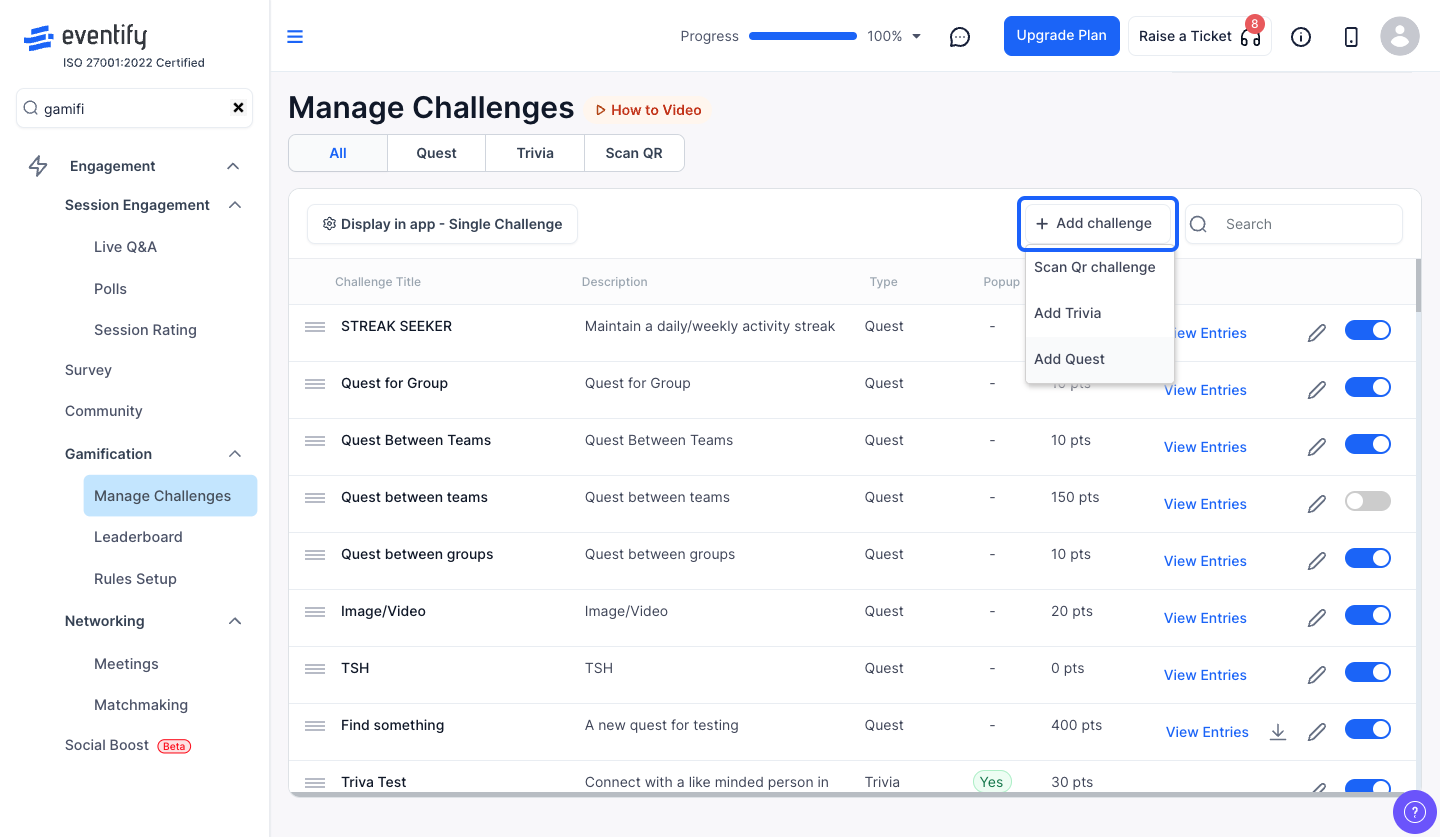The image size is (1440, 837).
Task: Toggle the Find something challenge switch
Action: tap(1368, 729)
